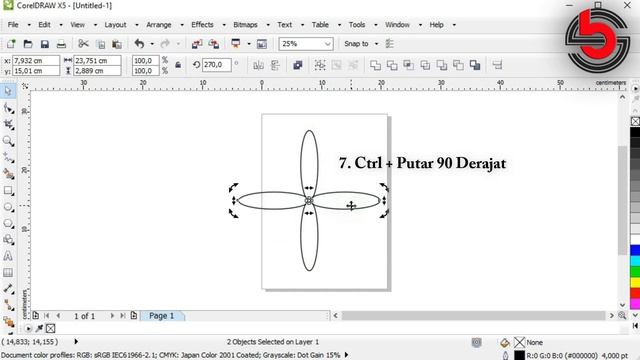Image resolution: width=640 pixels, height=360 pixels.
Task: Select the Freehand tool
Action: click(x=9, y=158)
